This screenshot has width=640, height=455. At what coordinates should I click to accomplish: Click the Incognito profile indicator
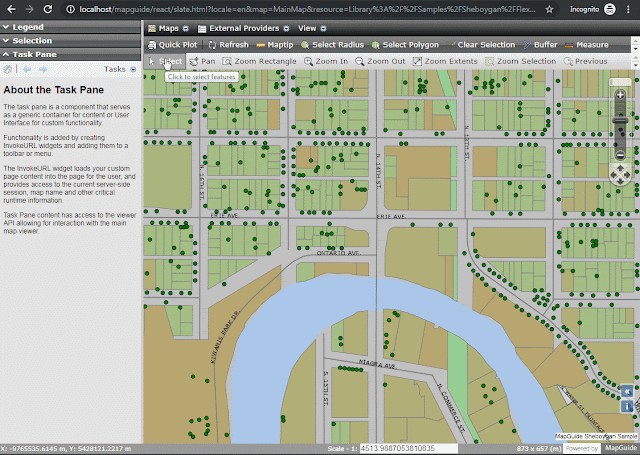pyautogui.click(x=592, y=9)
